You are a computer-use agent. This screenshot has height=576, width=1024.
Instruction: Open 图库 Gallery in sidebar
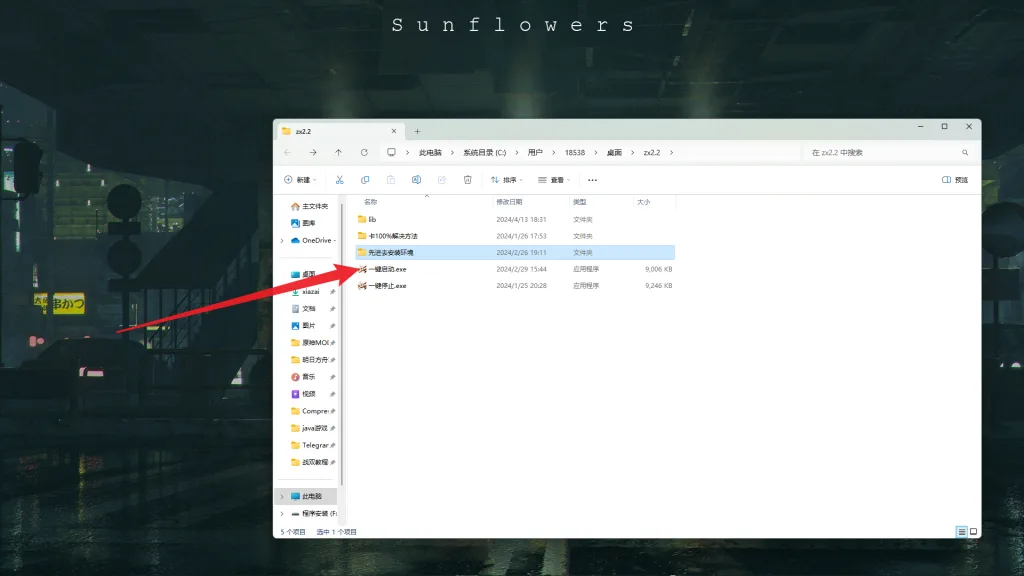pos(304,223)
